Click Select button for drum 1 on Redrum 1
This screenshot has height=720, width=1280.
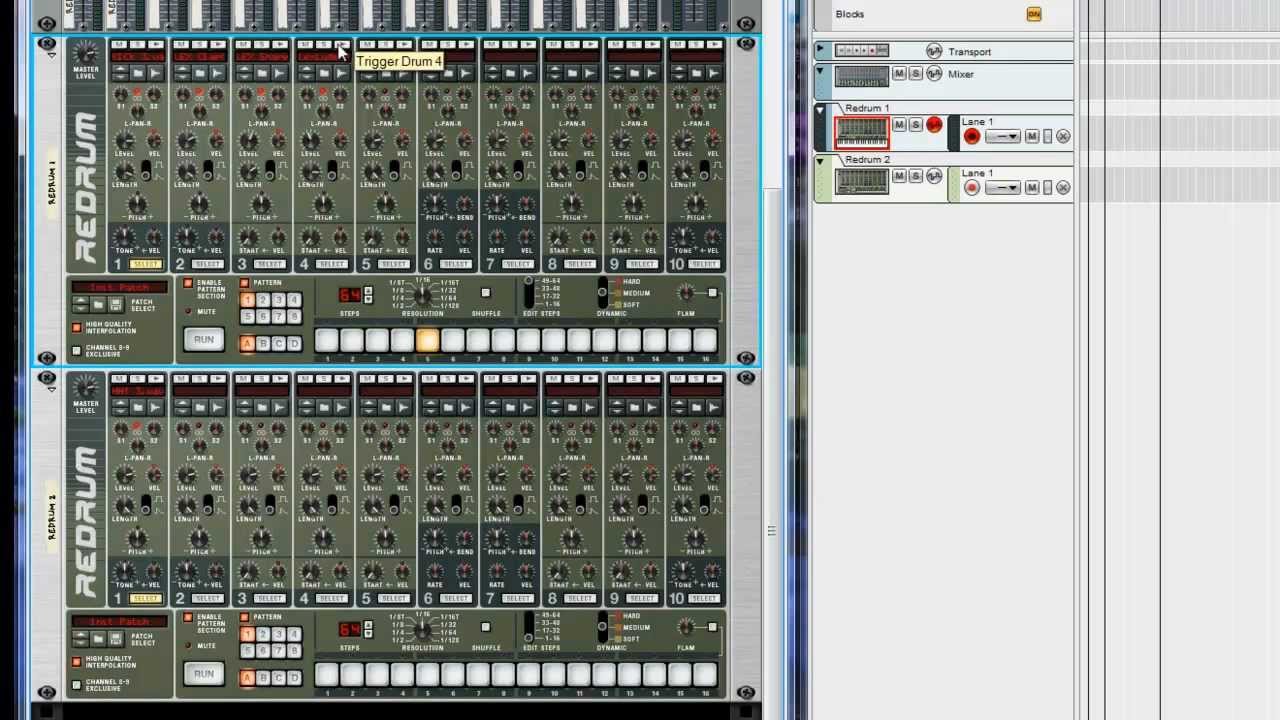pyautogui.click(x=146, y=264)
